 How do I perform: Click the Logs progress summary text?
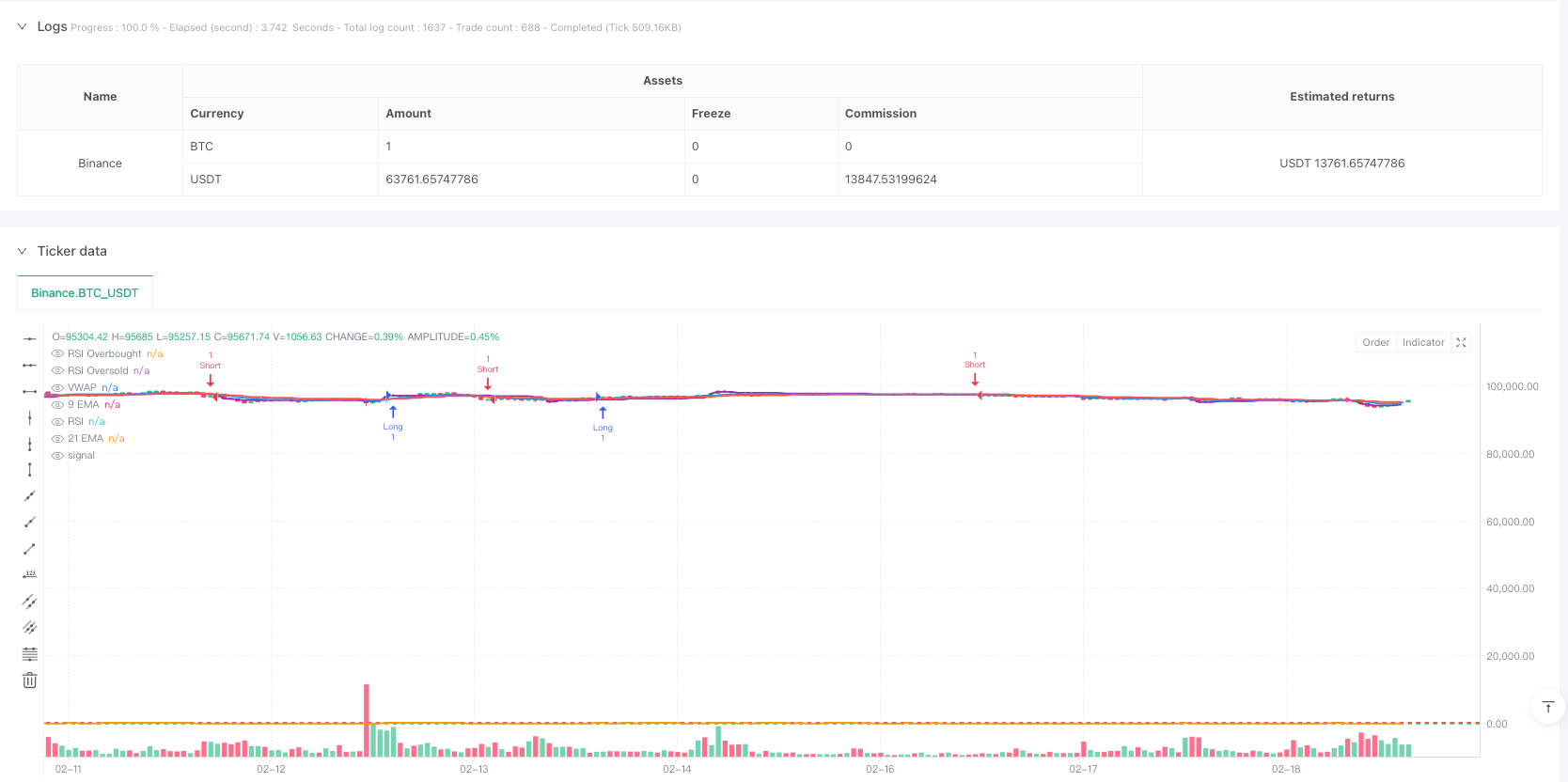click(376, 28)
